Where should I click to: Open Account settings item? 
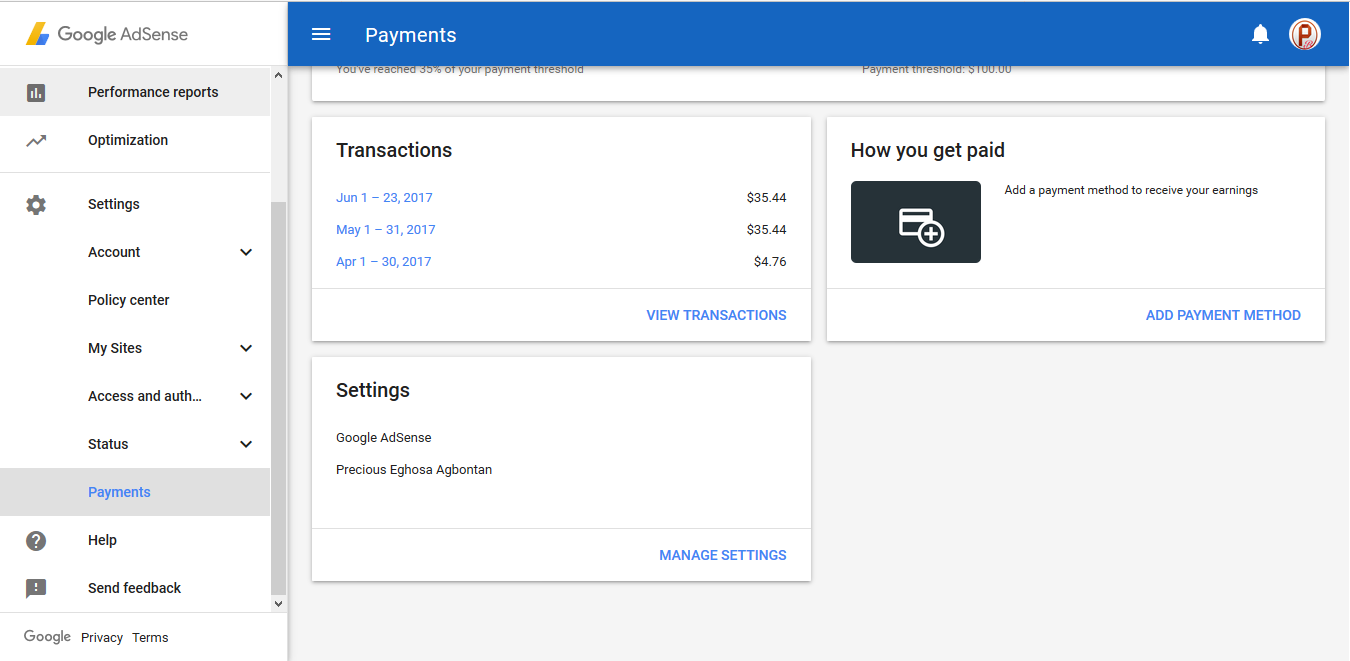click(x=135, y=252)
